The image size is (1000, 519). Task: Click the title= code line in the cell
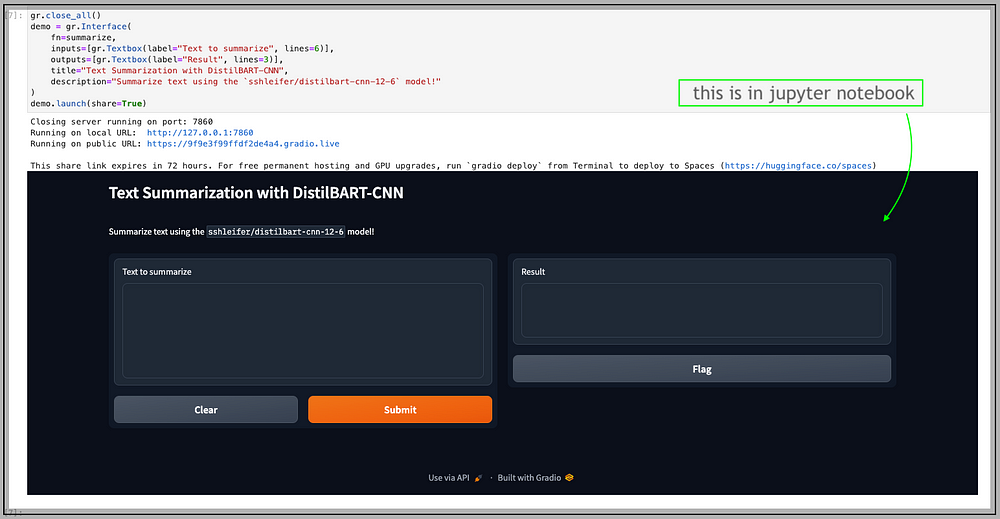[170, 71]
